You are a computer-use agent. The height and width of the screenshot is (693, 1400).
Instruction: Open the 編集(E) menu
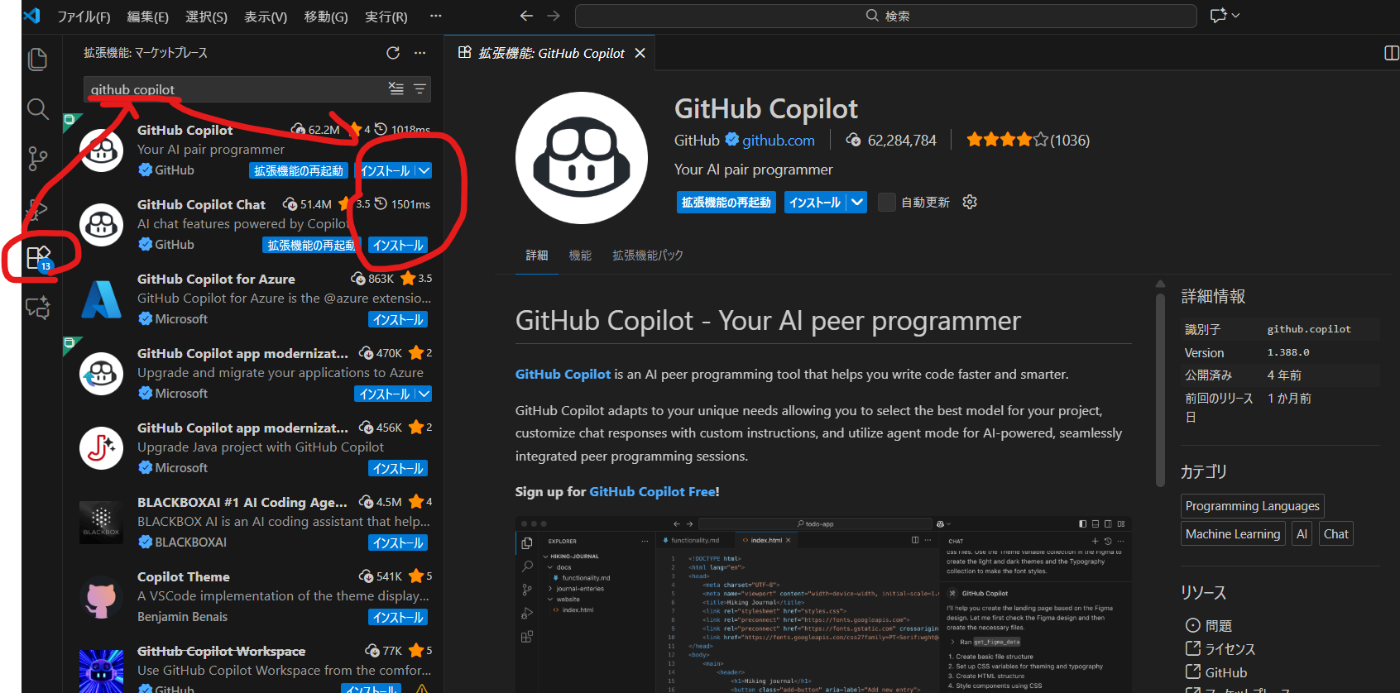click(148, 16)
